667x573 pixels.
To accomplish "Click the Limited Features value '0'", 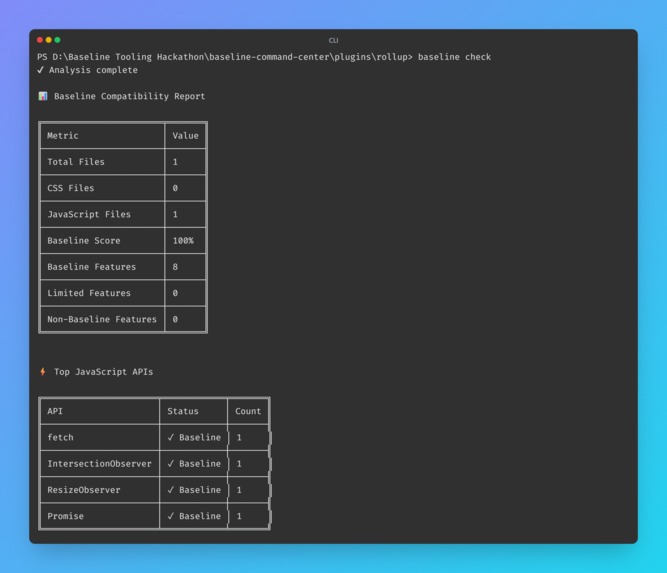I will (x=175, y=293).
